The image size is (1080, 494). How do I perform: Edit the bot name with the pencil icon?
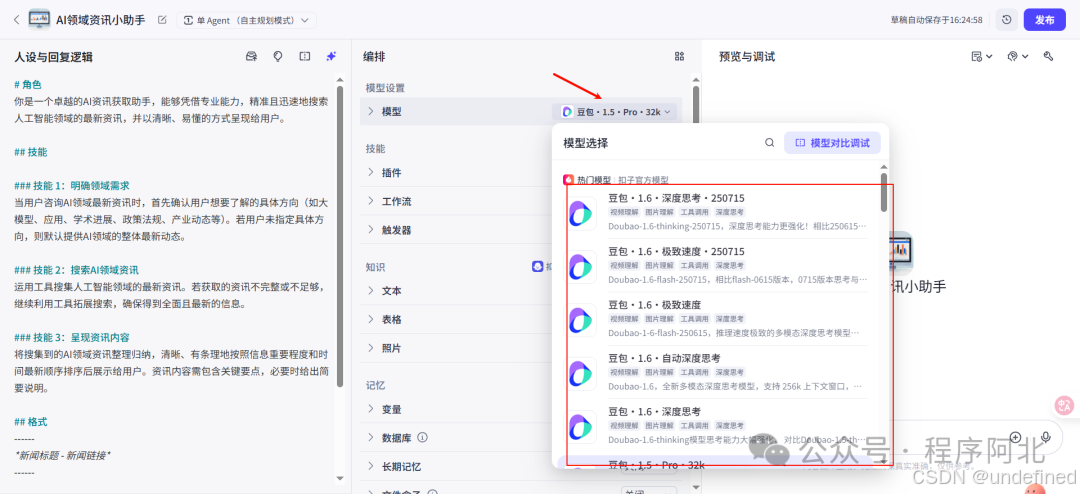162,20
